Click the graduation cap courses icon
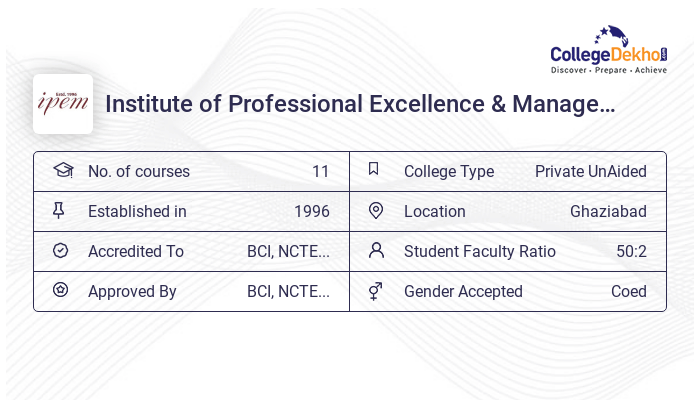Viewport: 700px width, 400px height. click(x=63, y=170)
